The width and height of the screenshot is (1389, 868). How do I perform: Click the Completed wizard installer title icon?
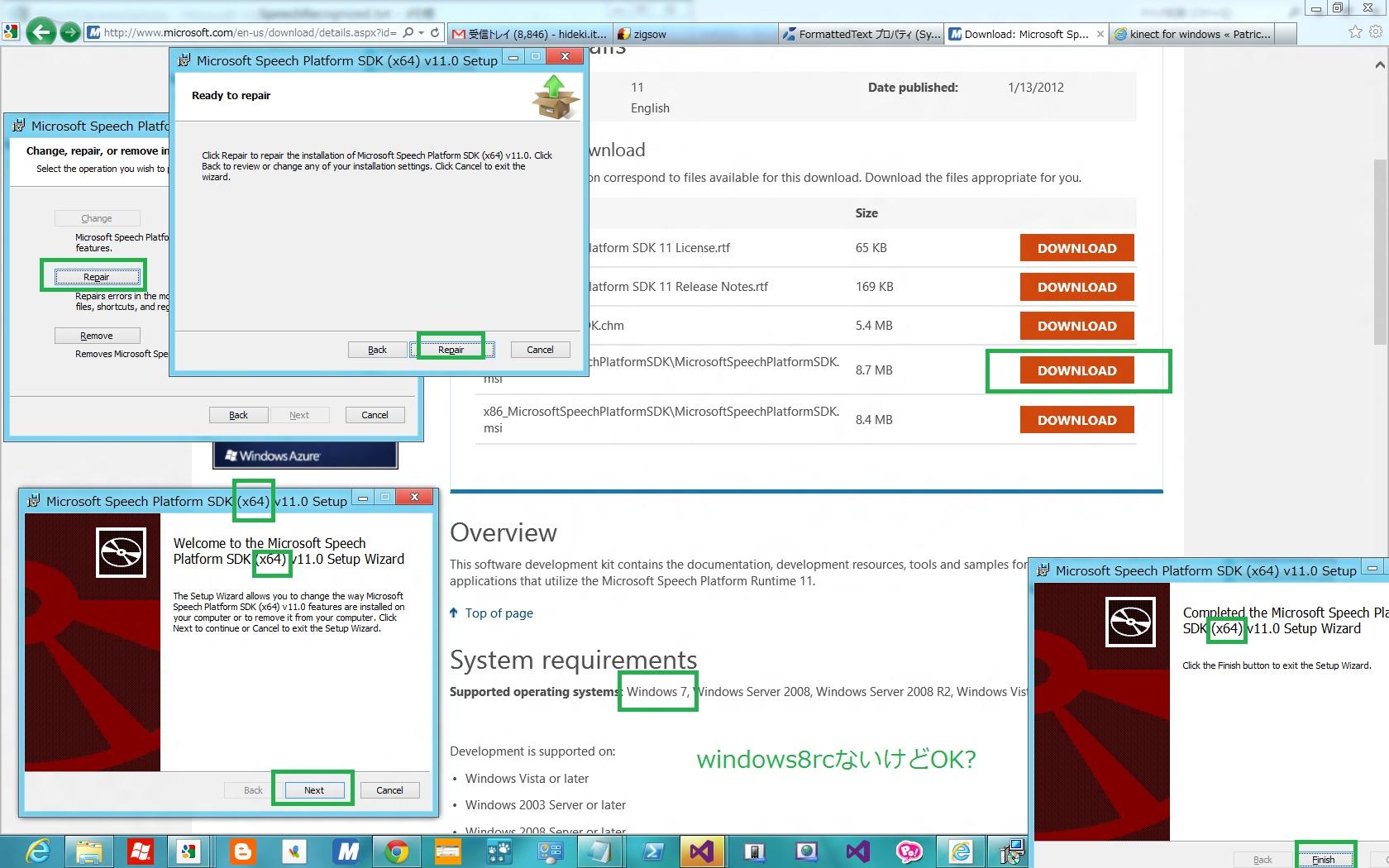[1043, 570]
